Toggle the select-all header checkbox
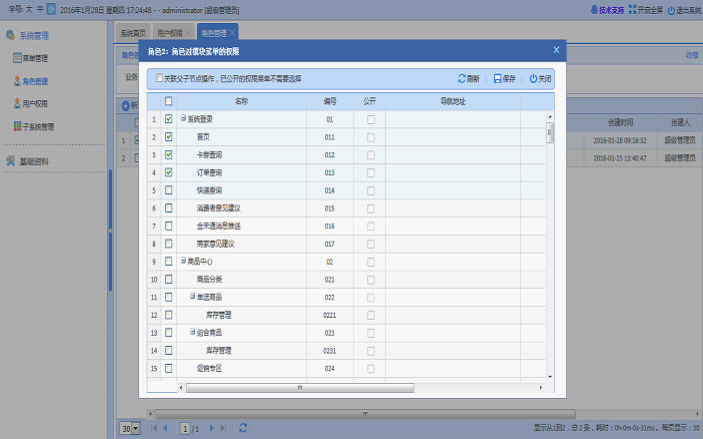The height and width of the screenshot is (439, 703). tap(169, 101)
